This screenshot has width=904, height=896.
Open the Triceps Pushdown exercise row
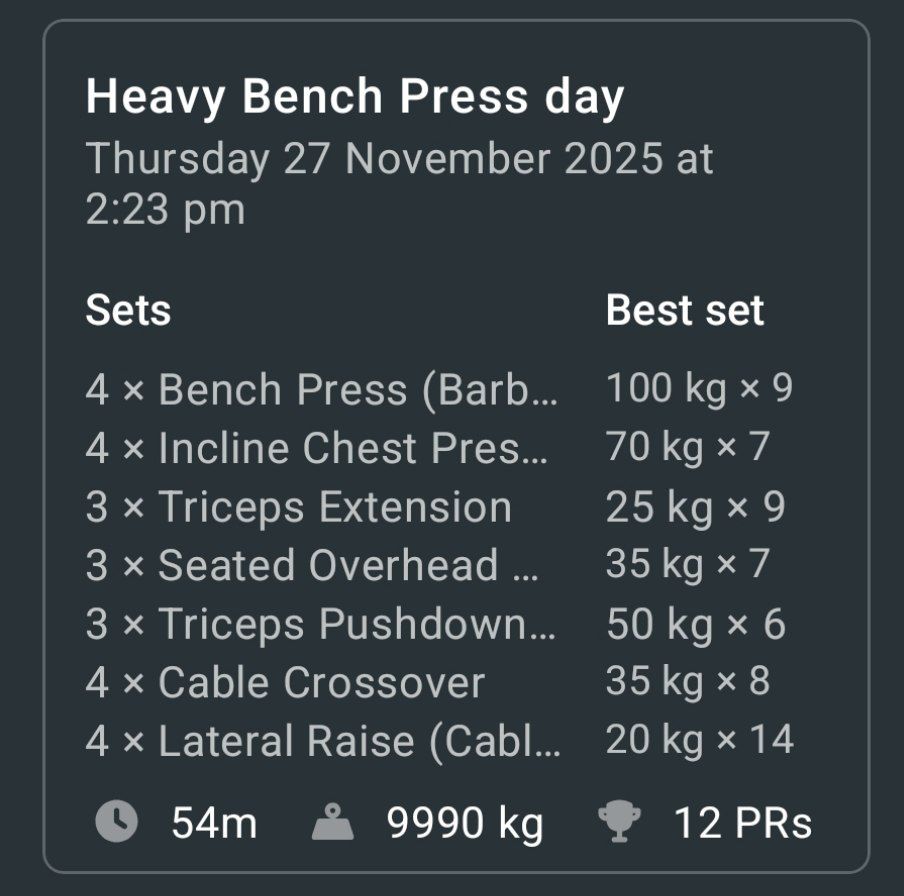tap(322, 625)
